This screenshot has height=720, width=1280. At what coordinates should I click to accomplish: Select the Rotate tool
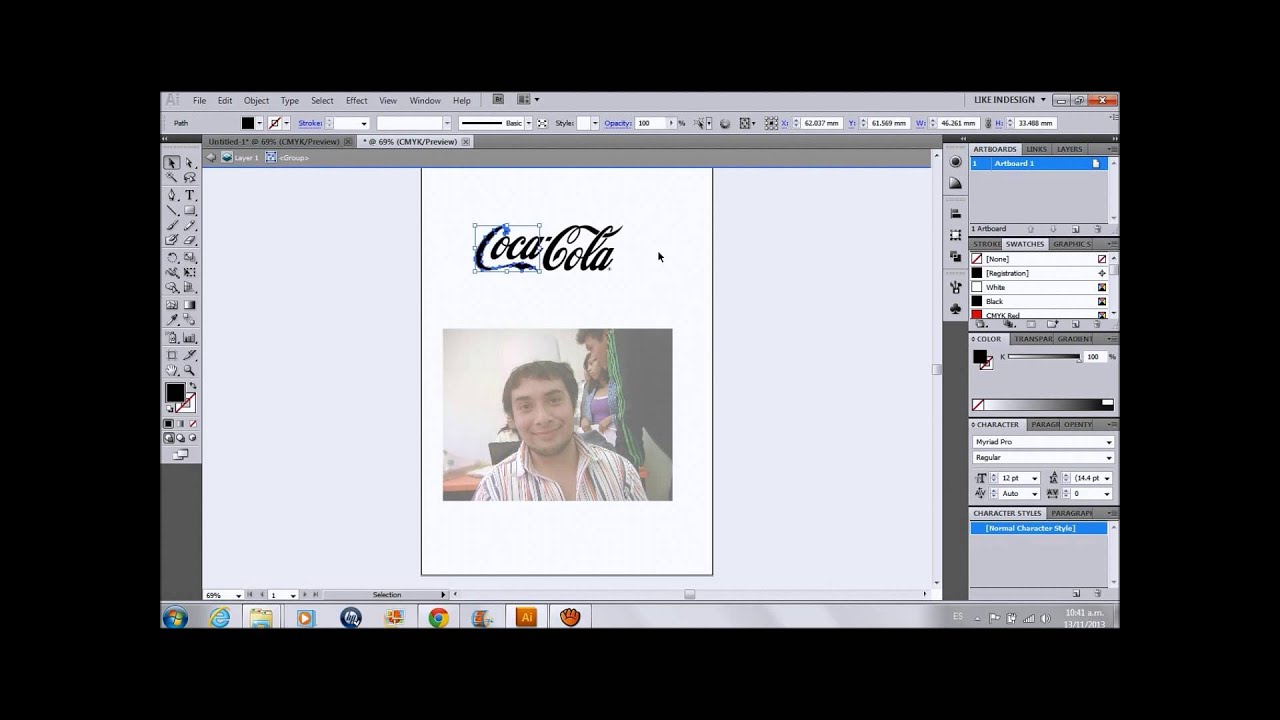coord(172,257)
